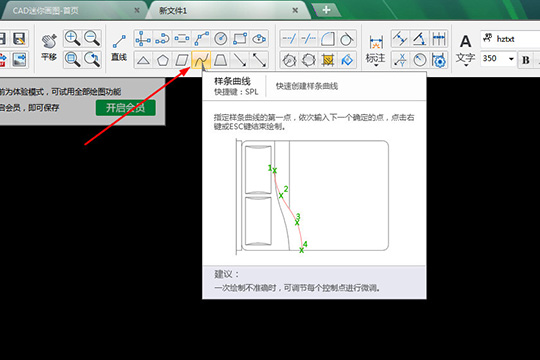540x360 pixels.
Task: Open the Text (文字) tool dropdown
Action: point(466,50)
